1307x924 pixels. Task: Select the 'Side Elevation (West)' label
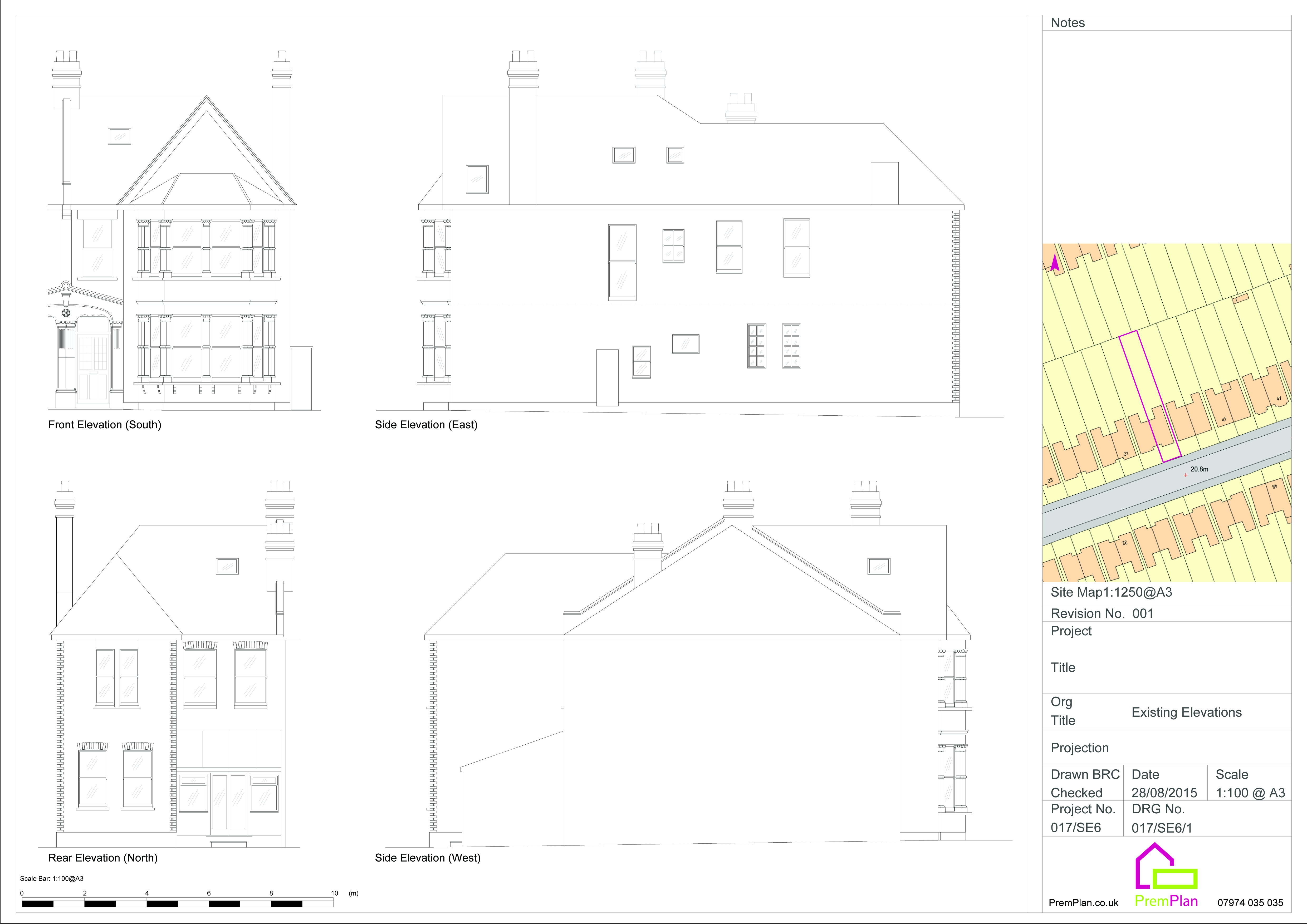click(428, 857)
